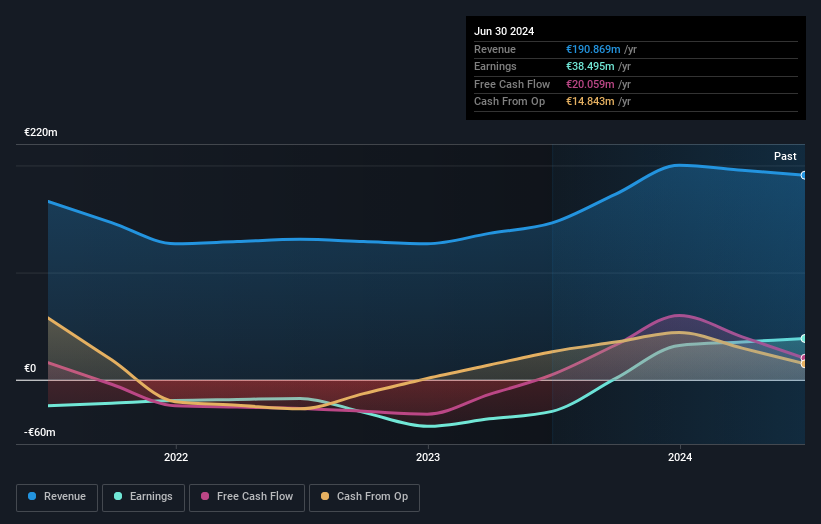This screenshot has width=821, height=524.
Task: Click the -€60m y-axis label
Action: tap(40, 432)
